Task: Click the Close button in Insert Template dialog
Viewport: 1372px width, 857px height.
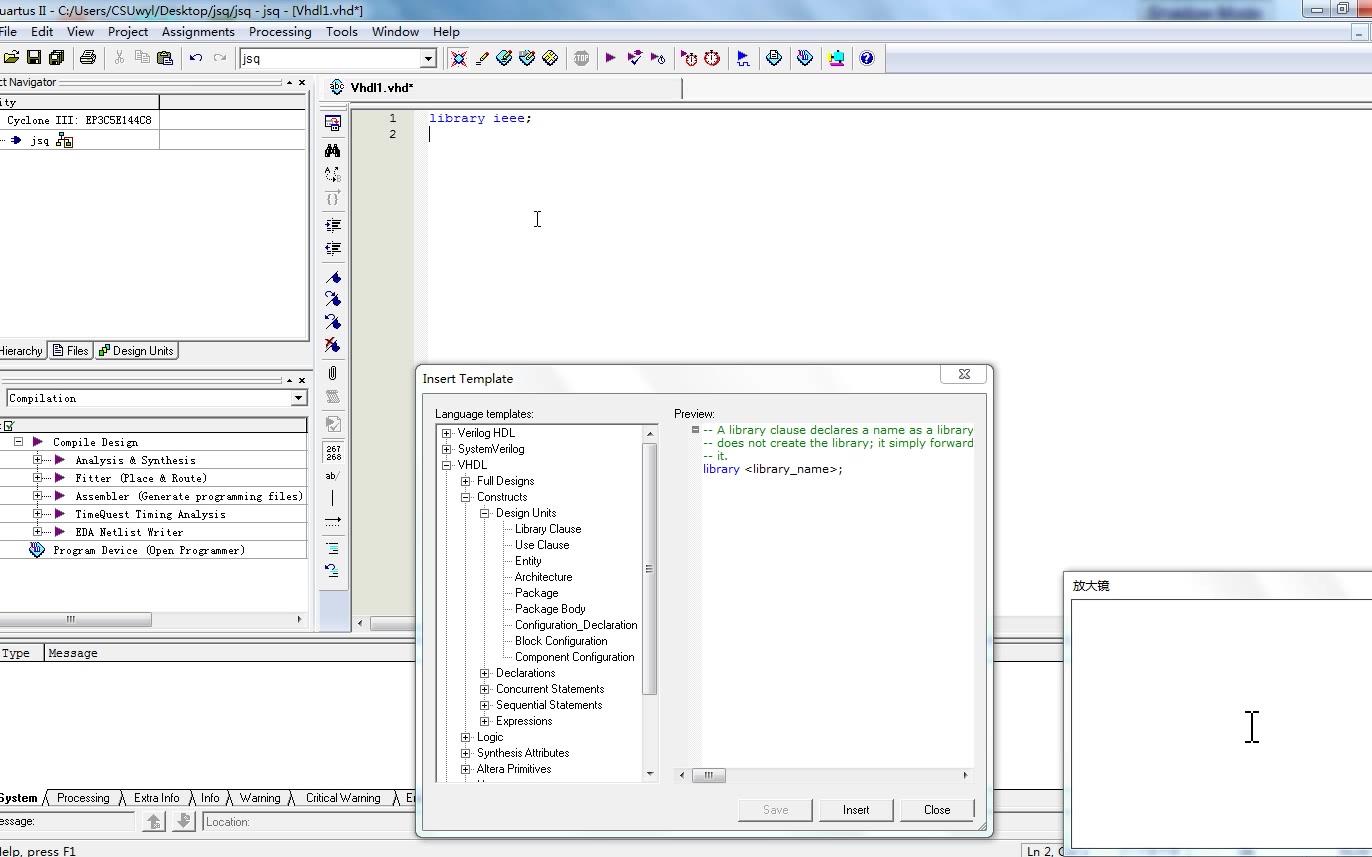Action: click(937, 810)
